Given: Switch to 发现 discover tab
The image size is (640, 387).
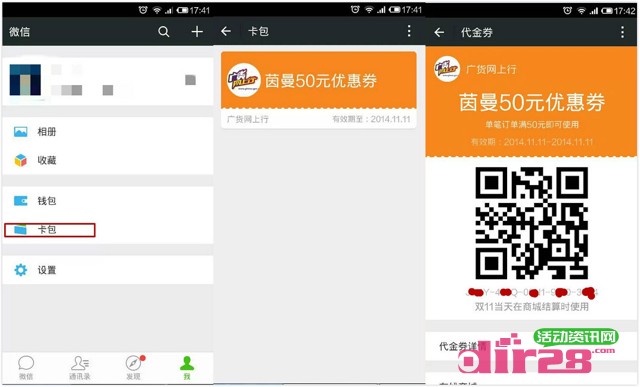Looking at the screenshot, I should (133, 368).
